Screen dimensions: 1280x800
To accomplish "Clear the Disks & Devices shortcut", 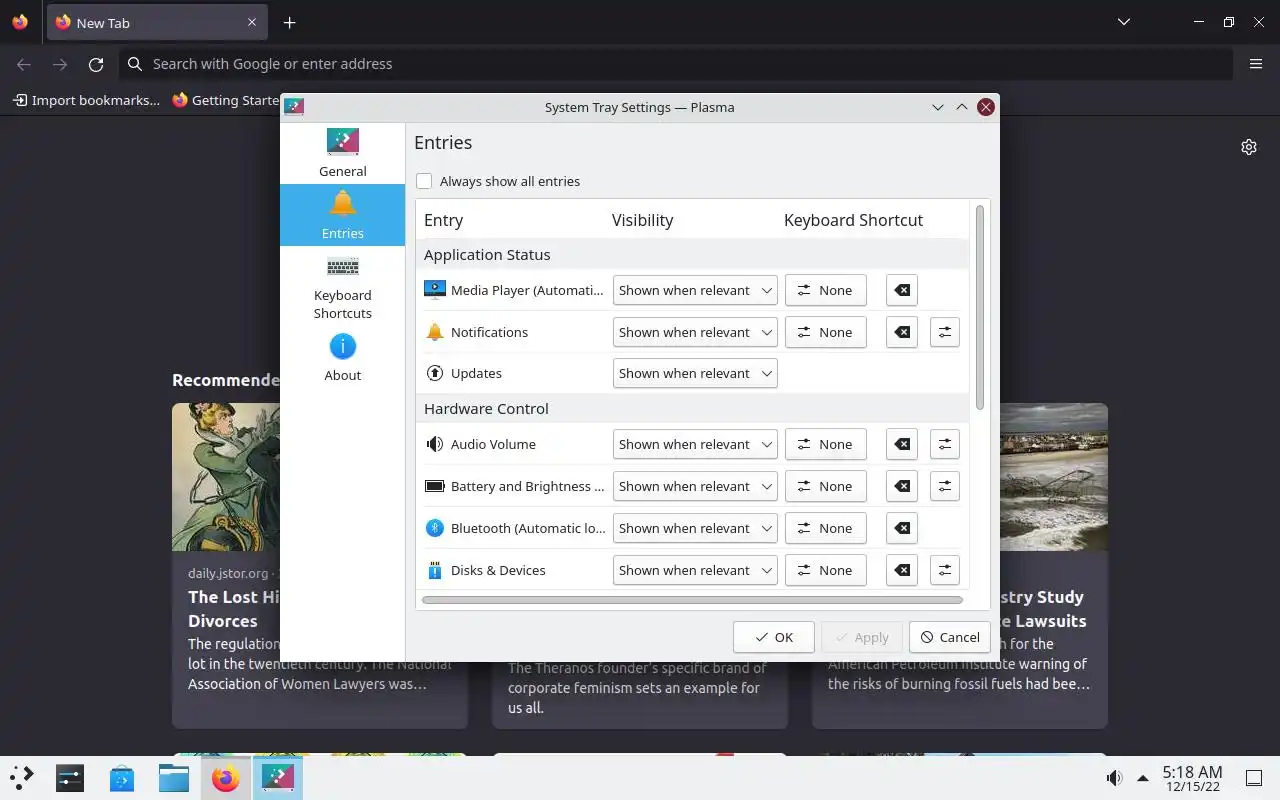I will [x=902, y=570].
